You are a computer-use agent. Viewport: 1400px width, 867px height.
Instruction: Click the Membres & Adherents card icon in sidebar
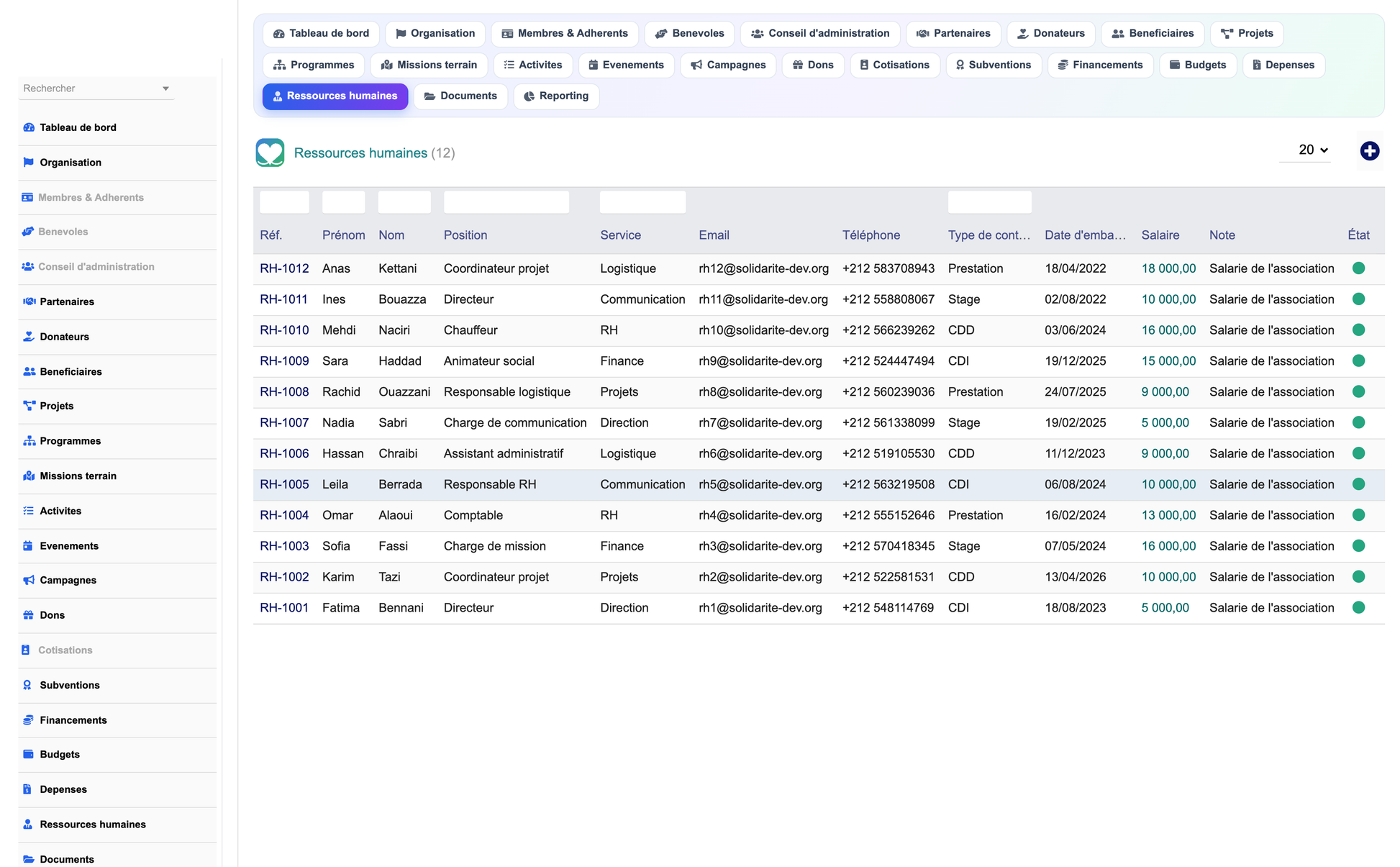pos(27,197)
